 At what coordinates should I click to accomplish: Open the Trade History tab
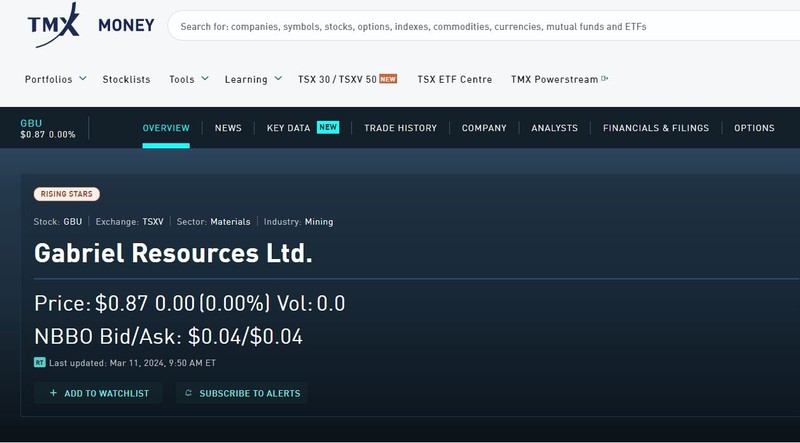[401, 128]
